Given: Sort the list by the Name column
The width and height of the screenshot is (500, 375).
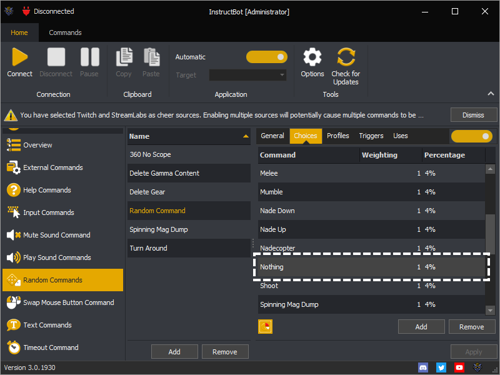Looking at the screenshot, I should click(189, 136).
